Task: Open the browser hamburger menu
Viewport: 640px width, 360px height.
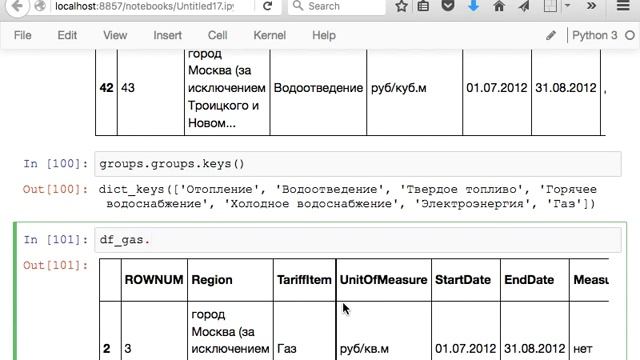Action: click(x=623, y=6)
